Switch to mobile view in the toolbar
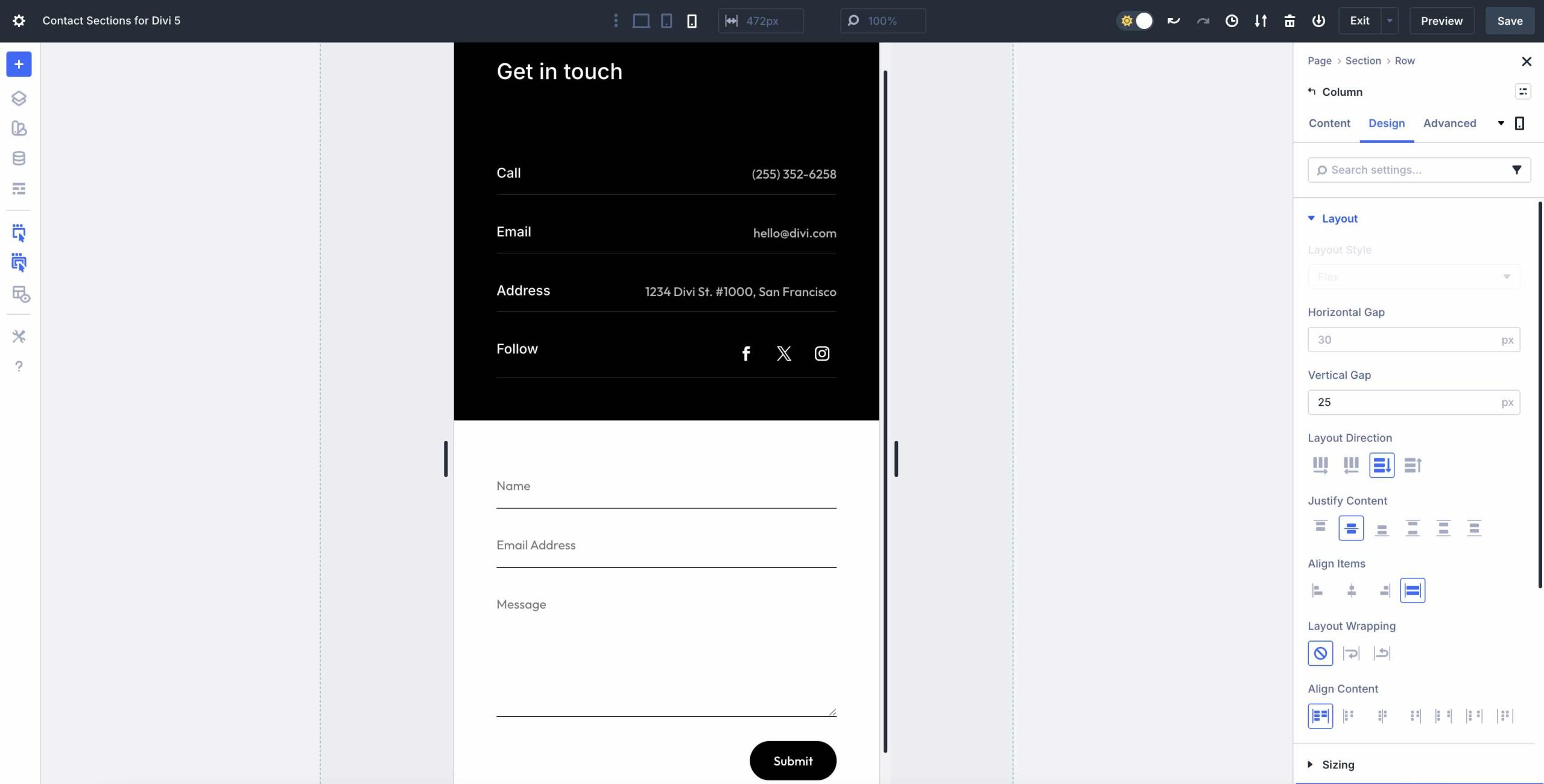 point(691,21)
